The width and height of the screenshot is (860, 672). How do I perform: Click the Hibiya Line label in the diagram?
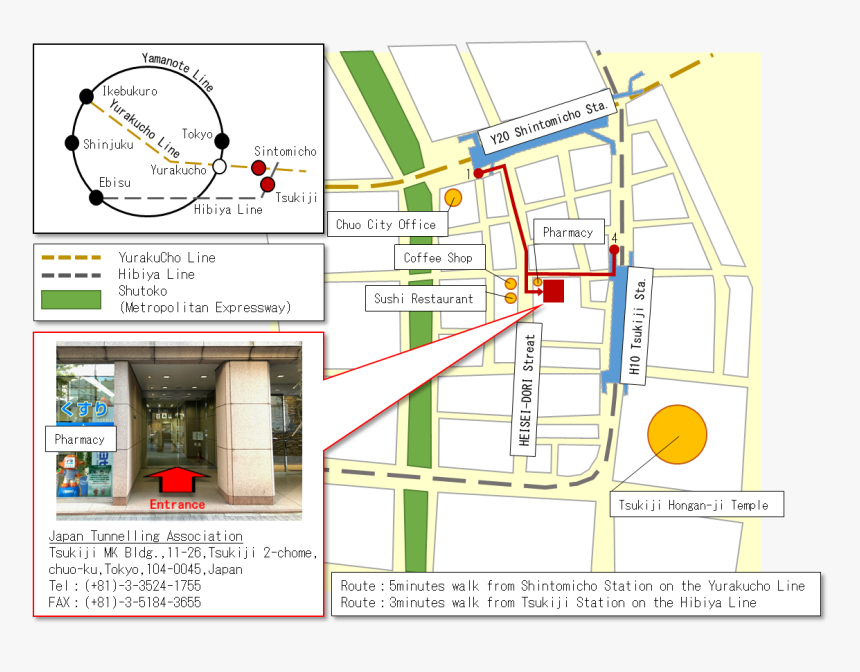pyautogui.click(x=228, y=209)
